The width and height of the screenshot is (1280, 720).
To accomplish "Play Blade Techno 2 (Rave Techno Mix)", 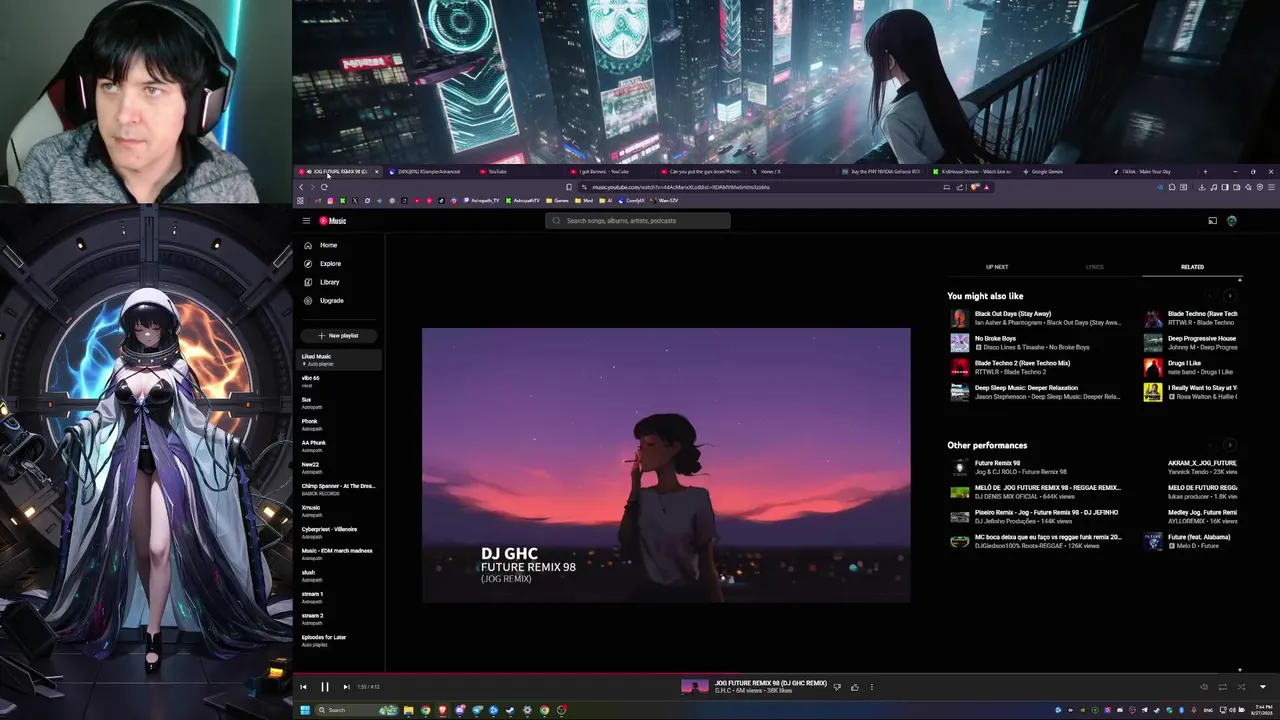I will 1036,367.
